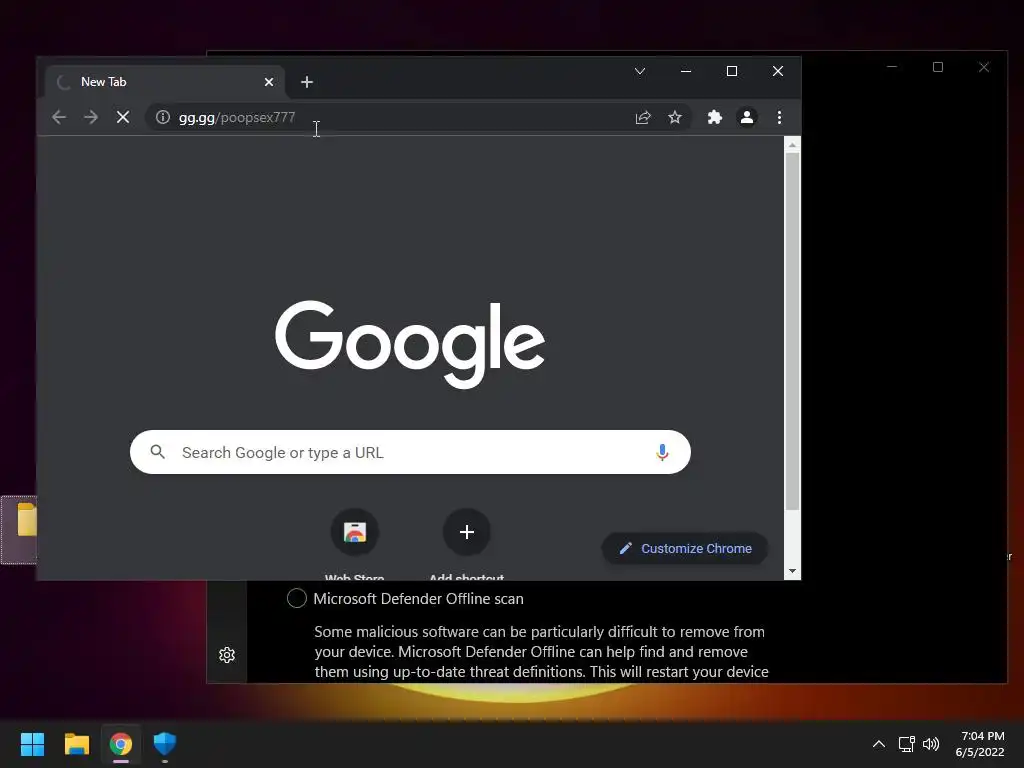Open the network status tray icon
This screenshot has height=768, width=1024.
pos(906,744)
